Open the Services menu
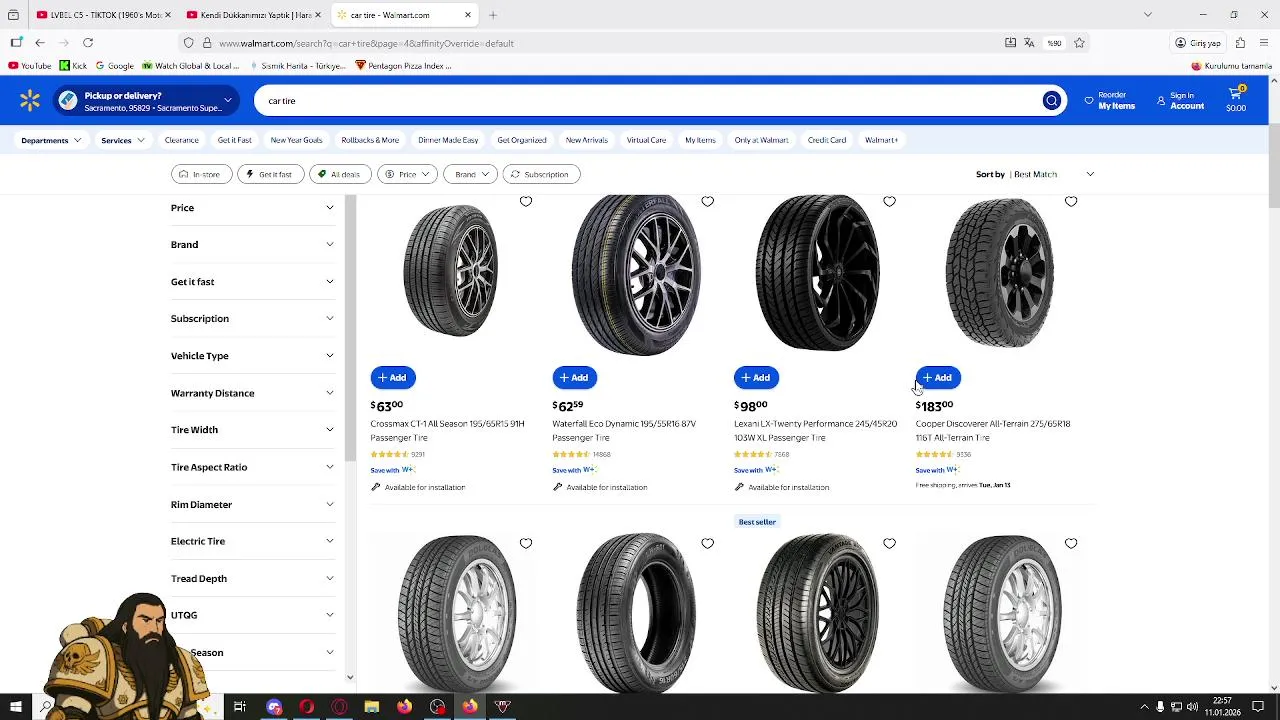Image resolution: width=1280 pixels, height=720 pixels. click(x=122, y=140)
